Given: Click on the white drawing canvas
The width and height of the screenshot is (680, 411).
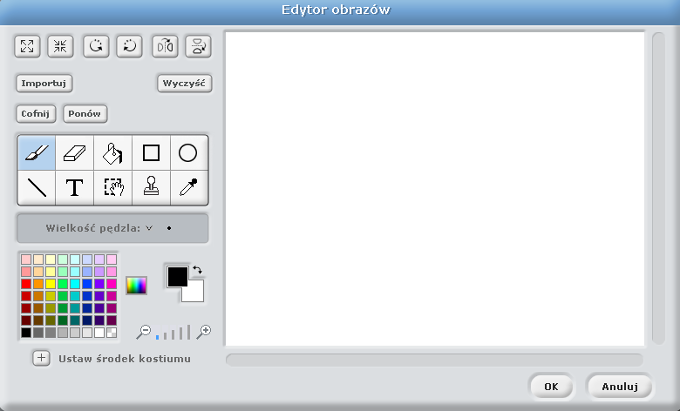Looking at the screenshot, I should [435, 189].
